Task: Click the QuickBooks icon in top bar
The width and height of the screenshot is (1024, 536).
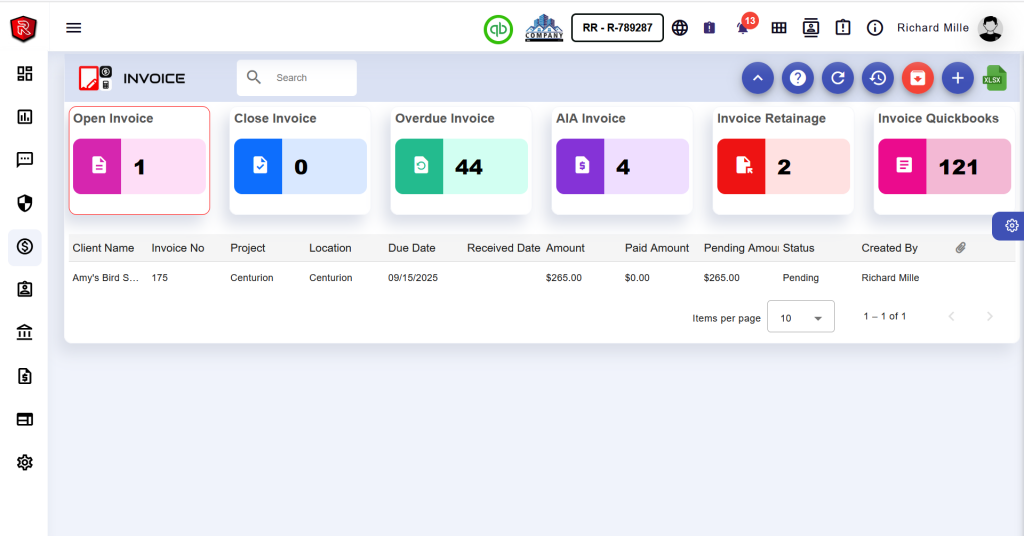Action: [498, 28]
